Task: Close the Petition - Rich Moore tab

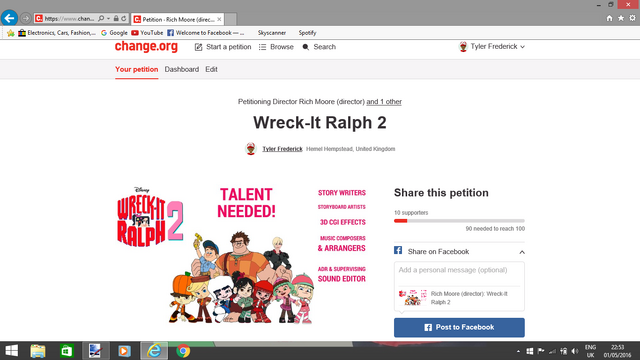Action: (x=219, y=19)
